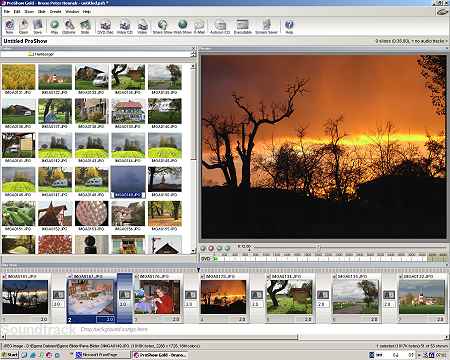Image resolution: width=450 pixels, height=360 pixels.
Task: Open transition icon after the first timeline slide
Action: click(59, 295)
